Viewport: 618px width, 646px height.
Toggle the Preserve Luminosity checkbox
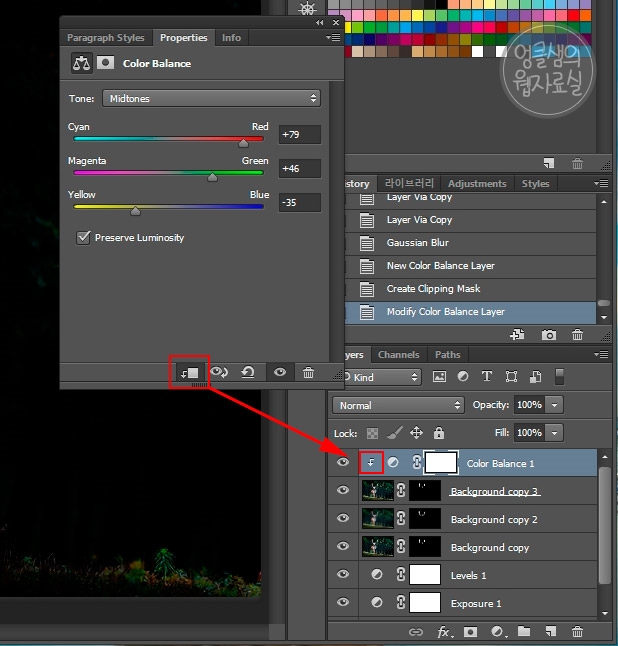[83, 238]
